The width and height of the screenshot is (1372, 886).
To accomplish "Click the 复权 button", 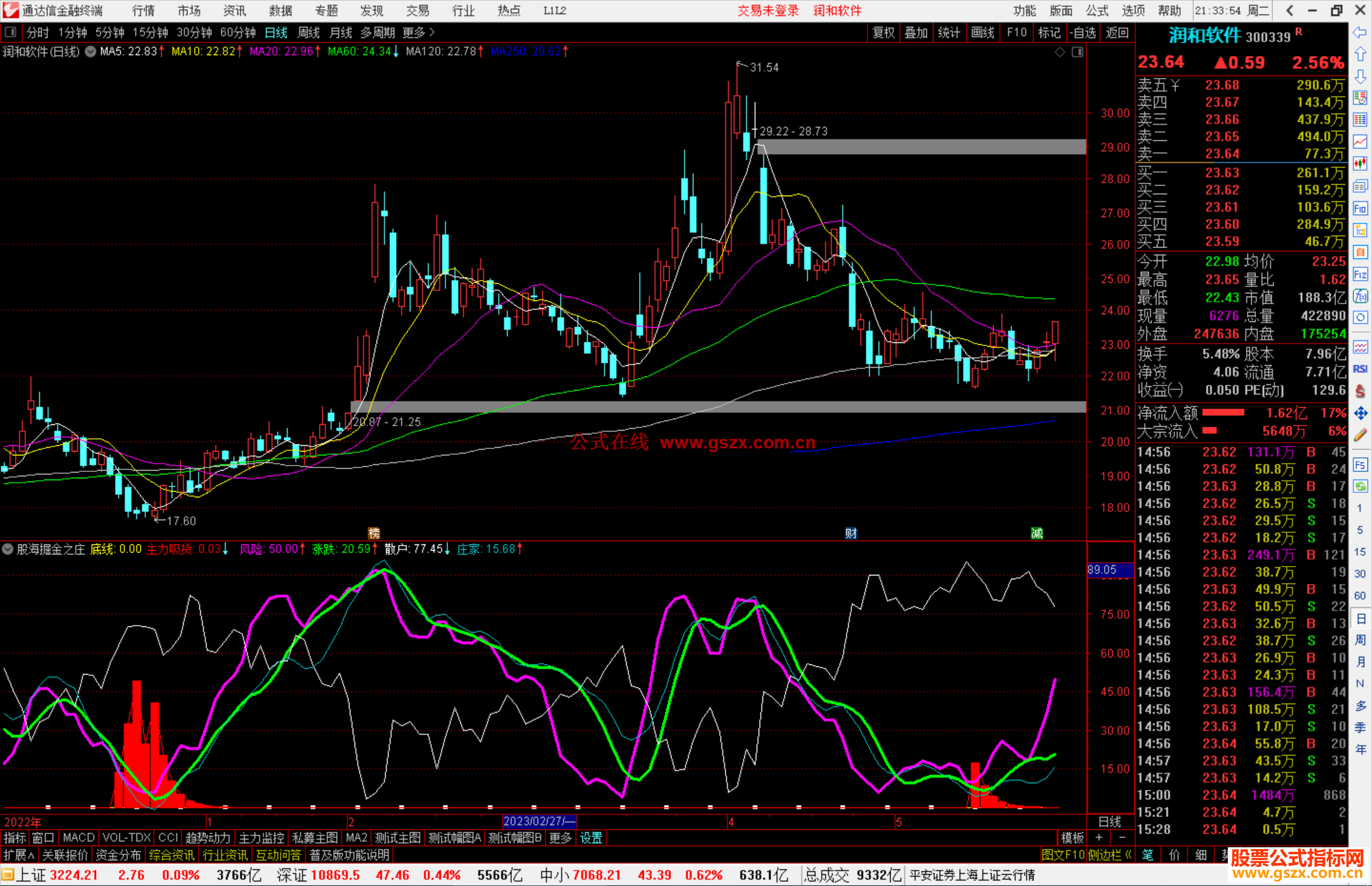I will tap(883, 32).
